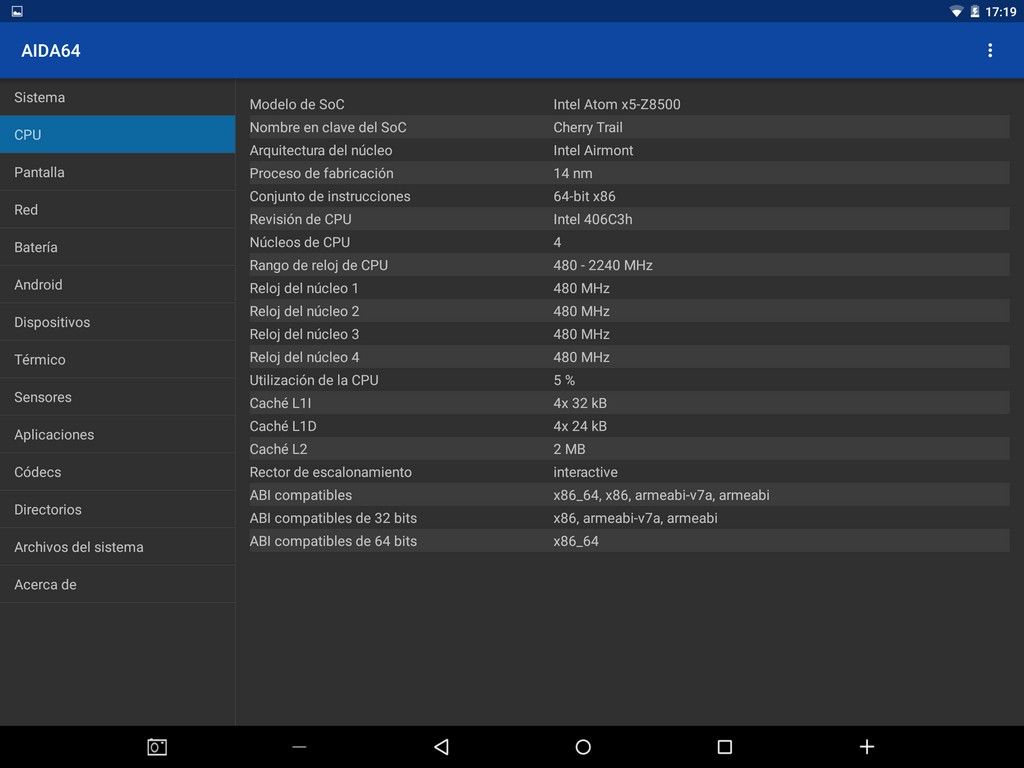Select the interactive governor value
Viewport: 1024px width, 768px height.
point(585,472)
